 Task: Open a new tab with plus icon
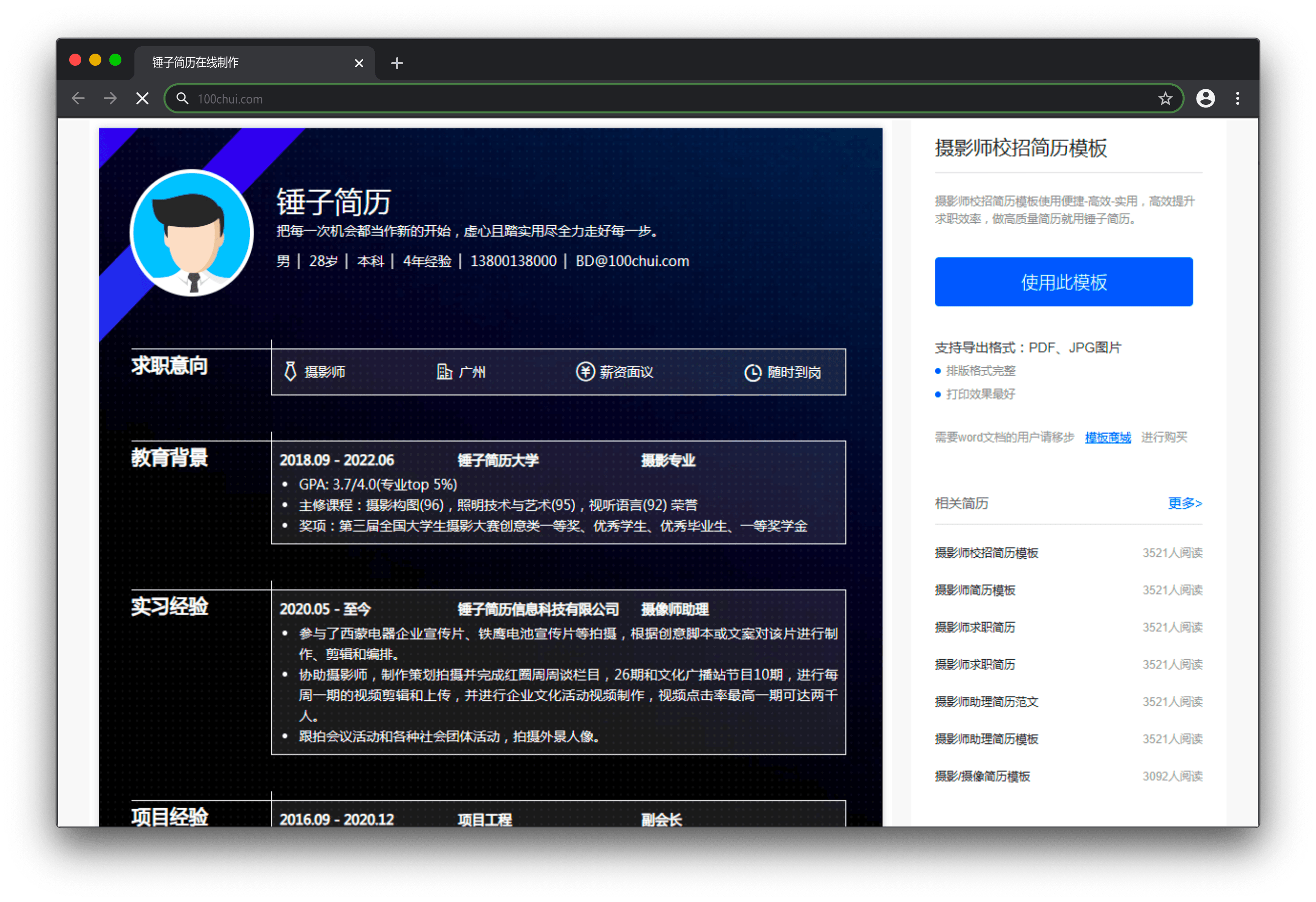point(397,63)
